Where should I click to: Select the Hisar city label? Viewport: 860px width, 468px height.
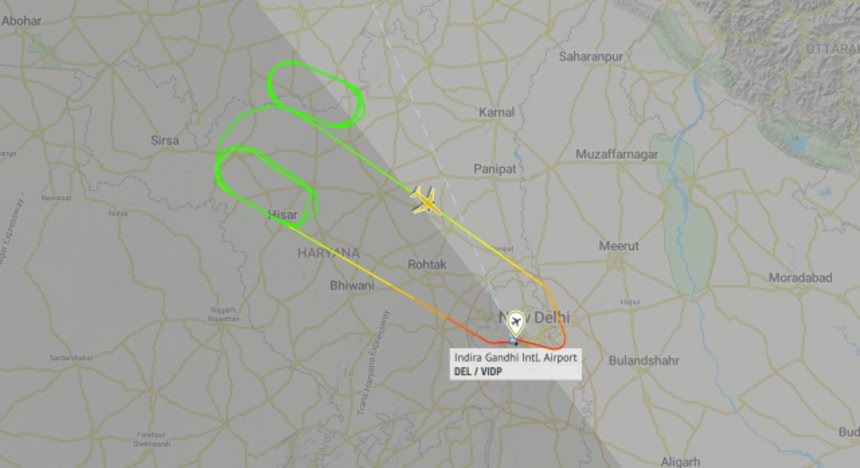tap(282, 215)
